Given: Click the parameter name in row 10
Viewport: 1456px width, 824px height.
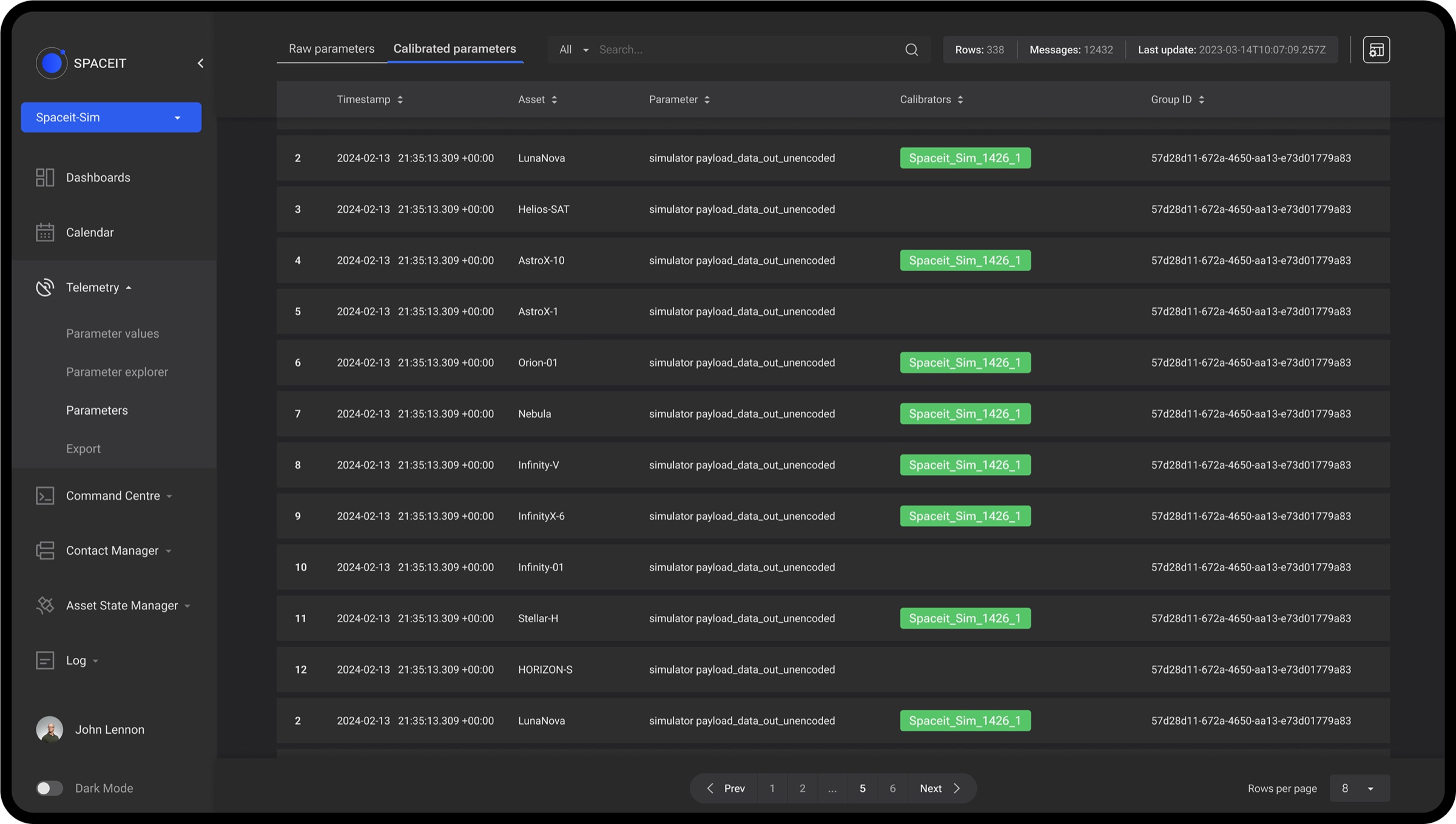Looking at the screenshot, I should [x=742, y=568].
